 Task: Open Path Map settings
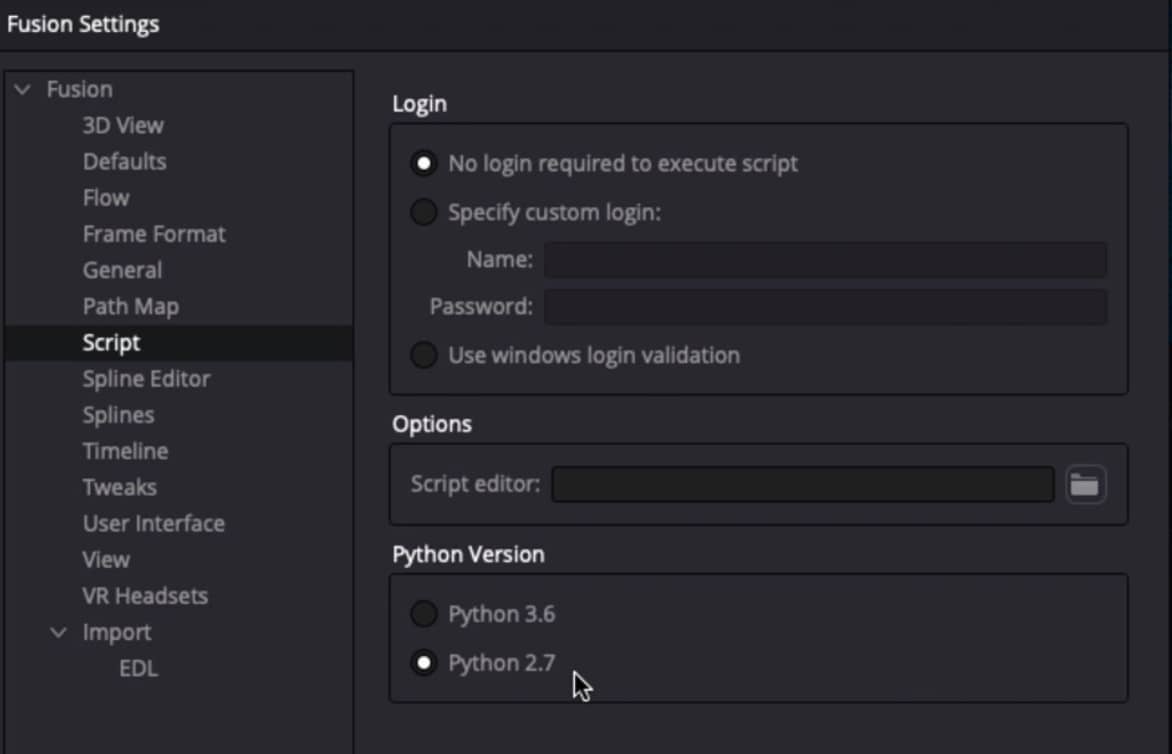tap(131, 306)
